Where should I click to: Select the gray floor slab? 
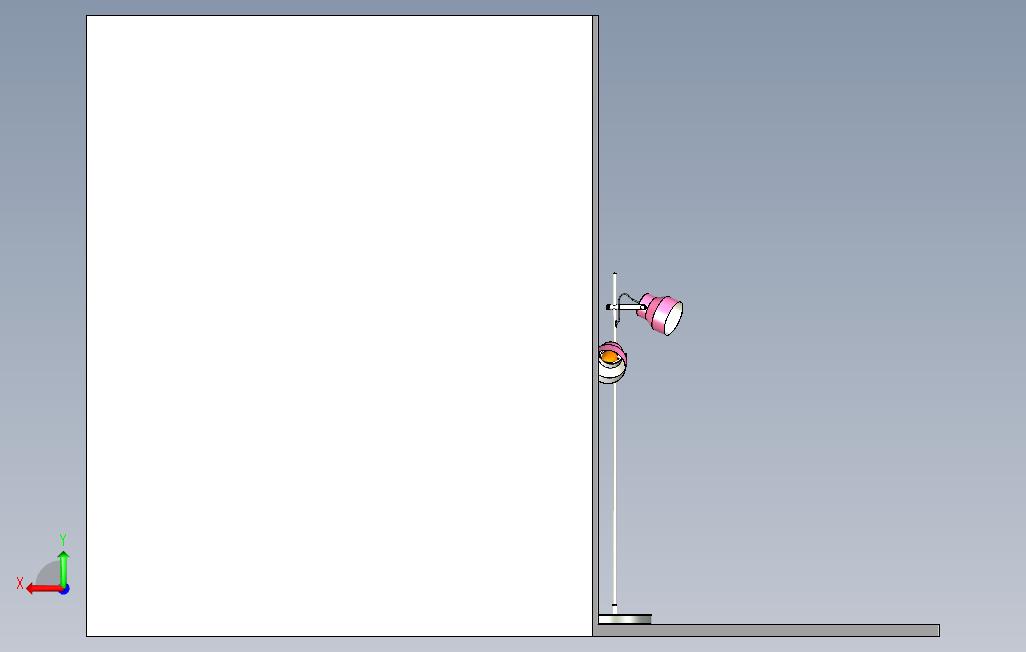[769, 630]
